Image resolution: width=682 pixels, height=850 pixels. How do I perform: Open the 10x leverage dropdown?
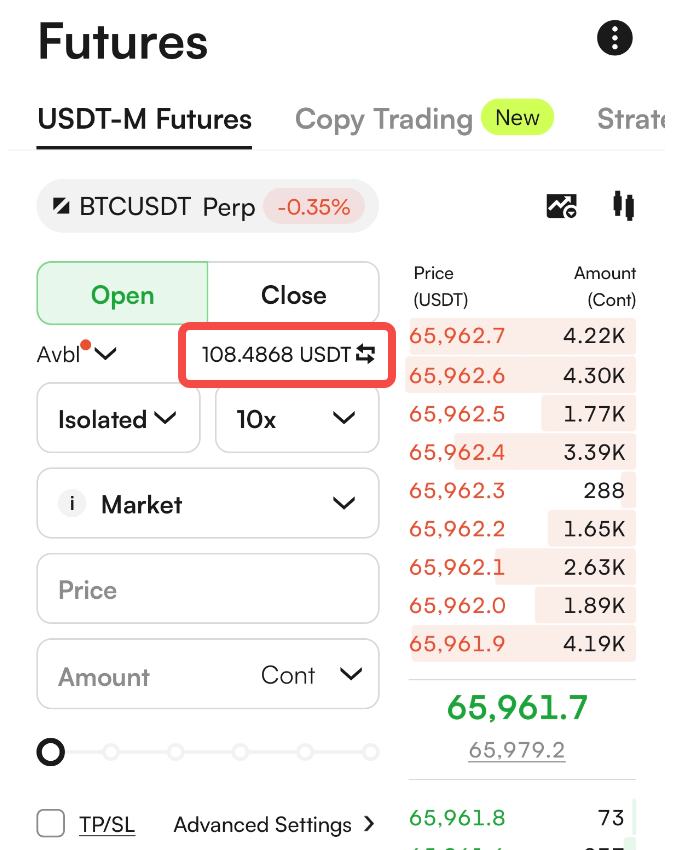(x=297, y=418)
